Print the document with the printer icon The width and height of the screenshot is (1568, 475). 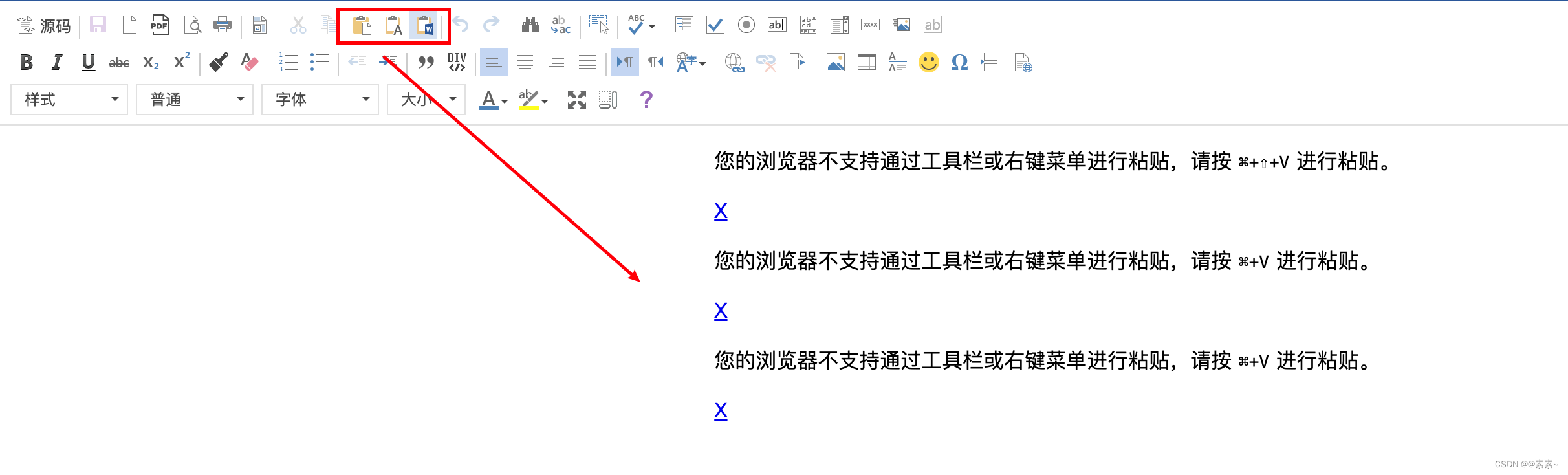[223, 25]
